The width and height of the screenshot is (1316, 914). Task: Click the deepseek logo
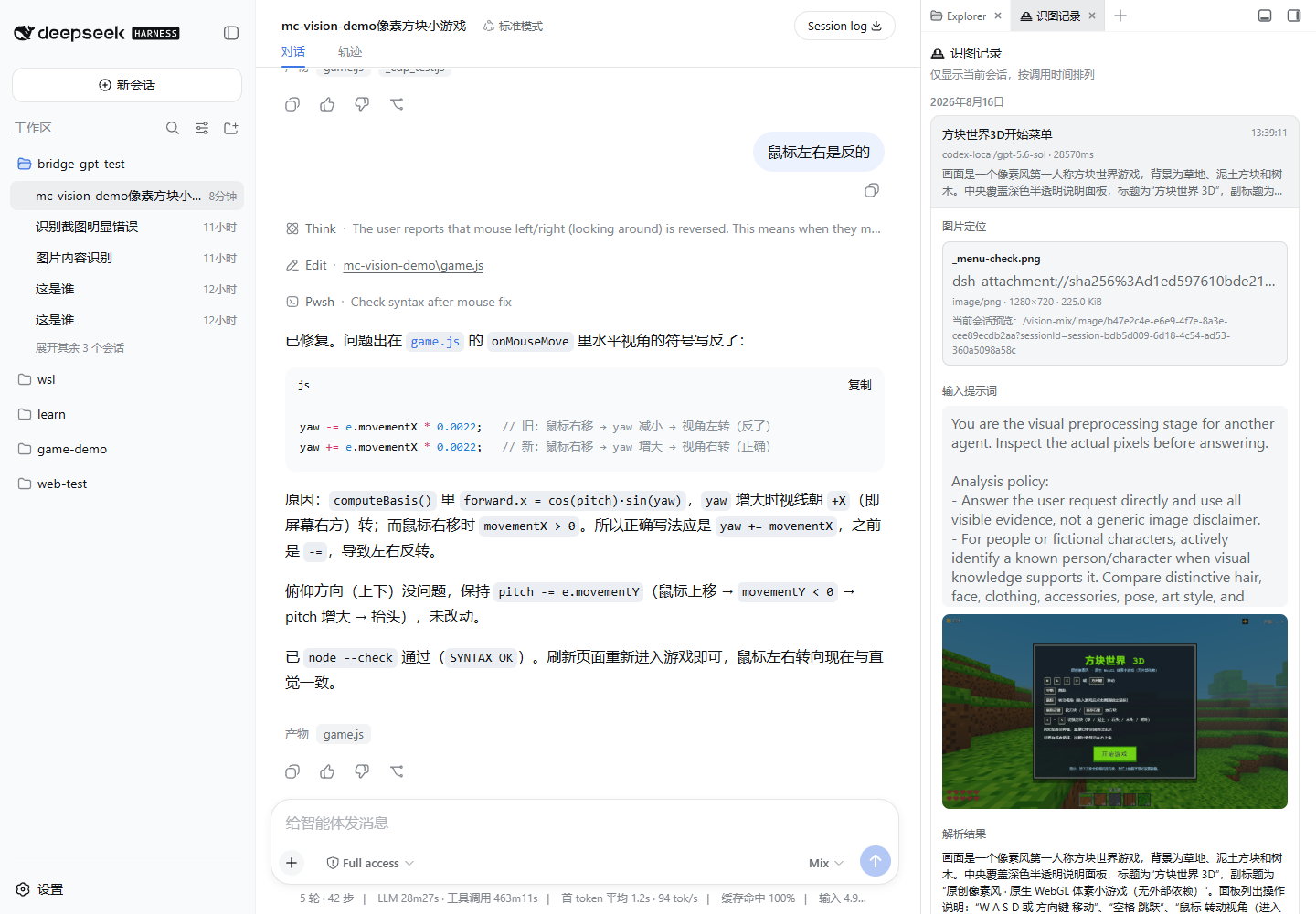coord(96,33)
